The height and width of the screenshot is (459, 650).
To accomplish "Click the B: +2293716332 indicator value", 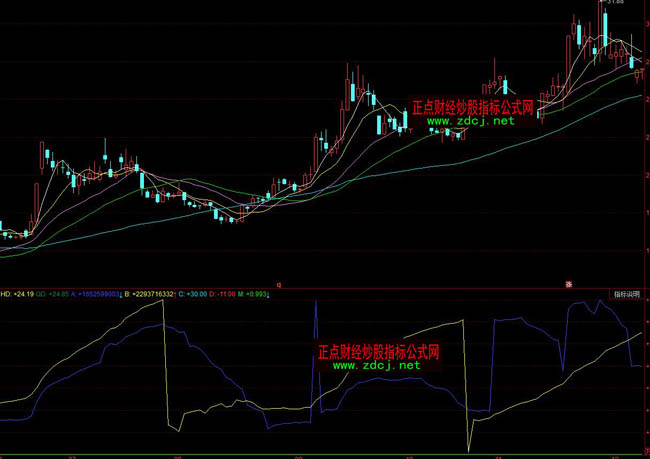I will click(150, 295).
